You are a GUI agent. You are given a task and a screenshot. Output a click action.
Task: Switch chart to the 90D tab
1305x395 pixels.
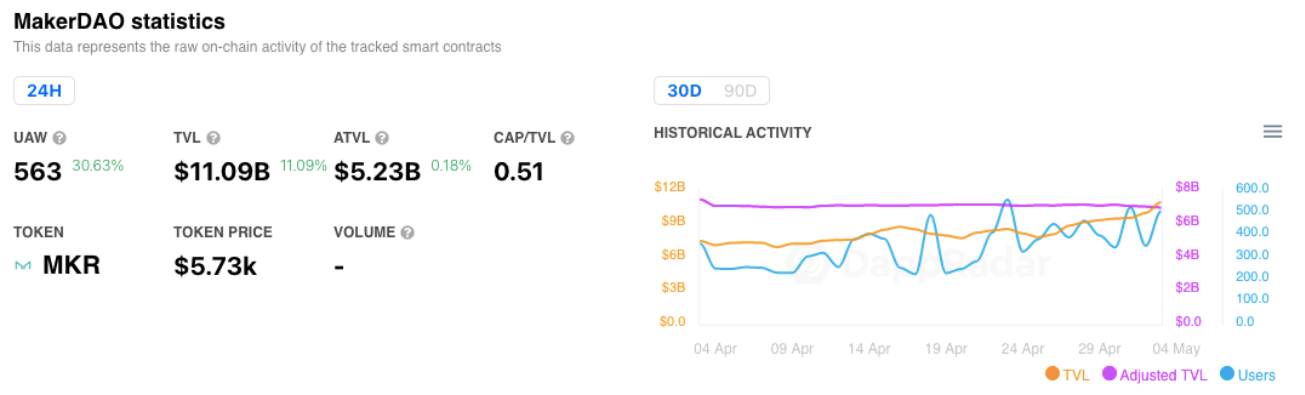pos(740,91)
